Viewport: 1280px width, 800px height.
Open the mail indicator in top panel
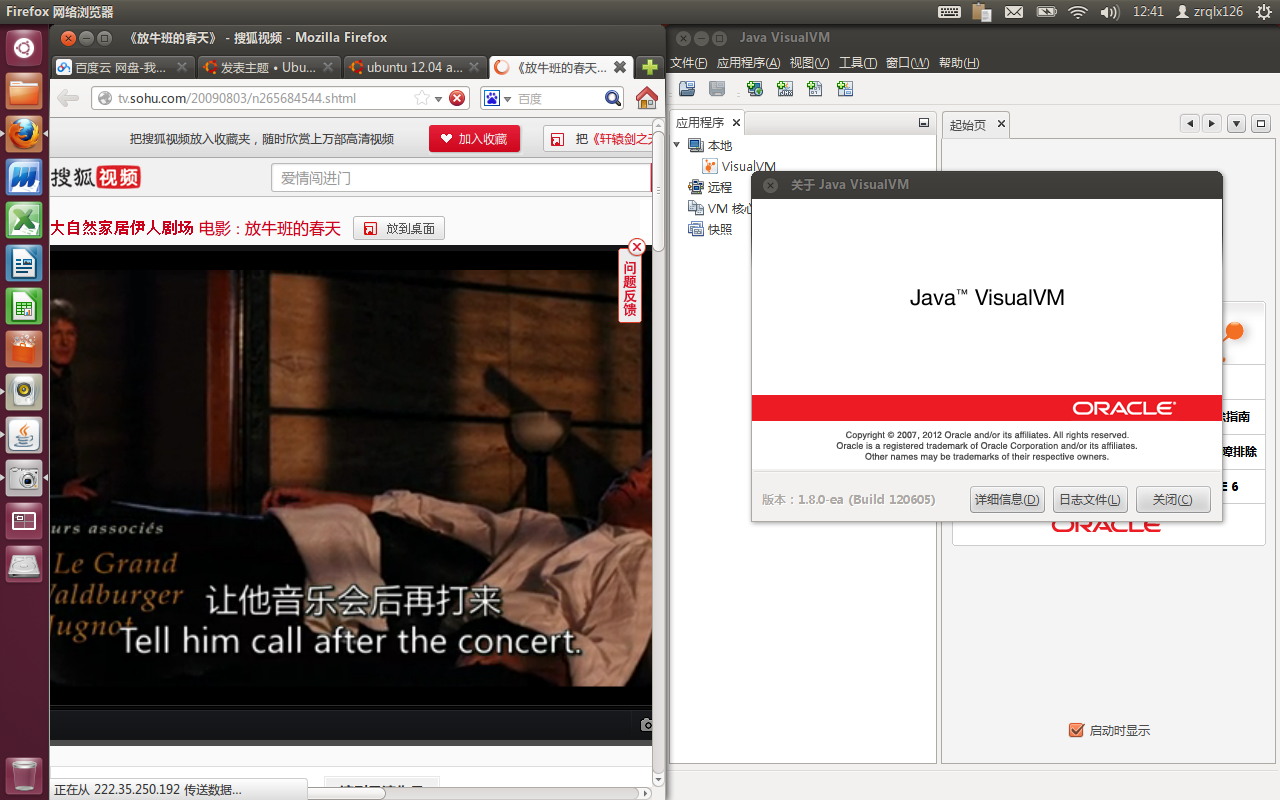pyautogui.click(x=1014, y=12)
